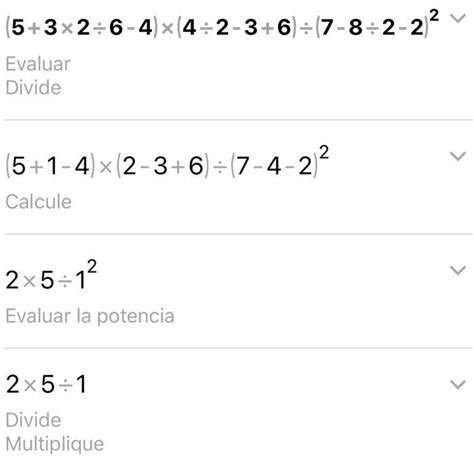Select the (2−3+6) group in the second step

pyautogui.click(x=163, y=166)
